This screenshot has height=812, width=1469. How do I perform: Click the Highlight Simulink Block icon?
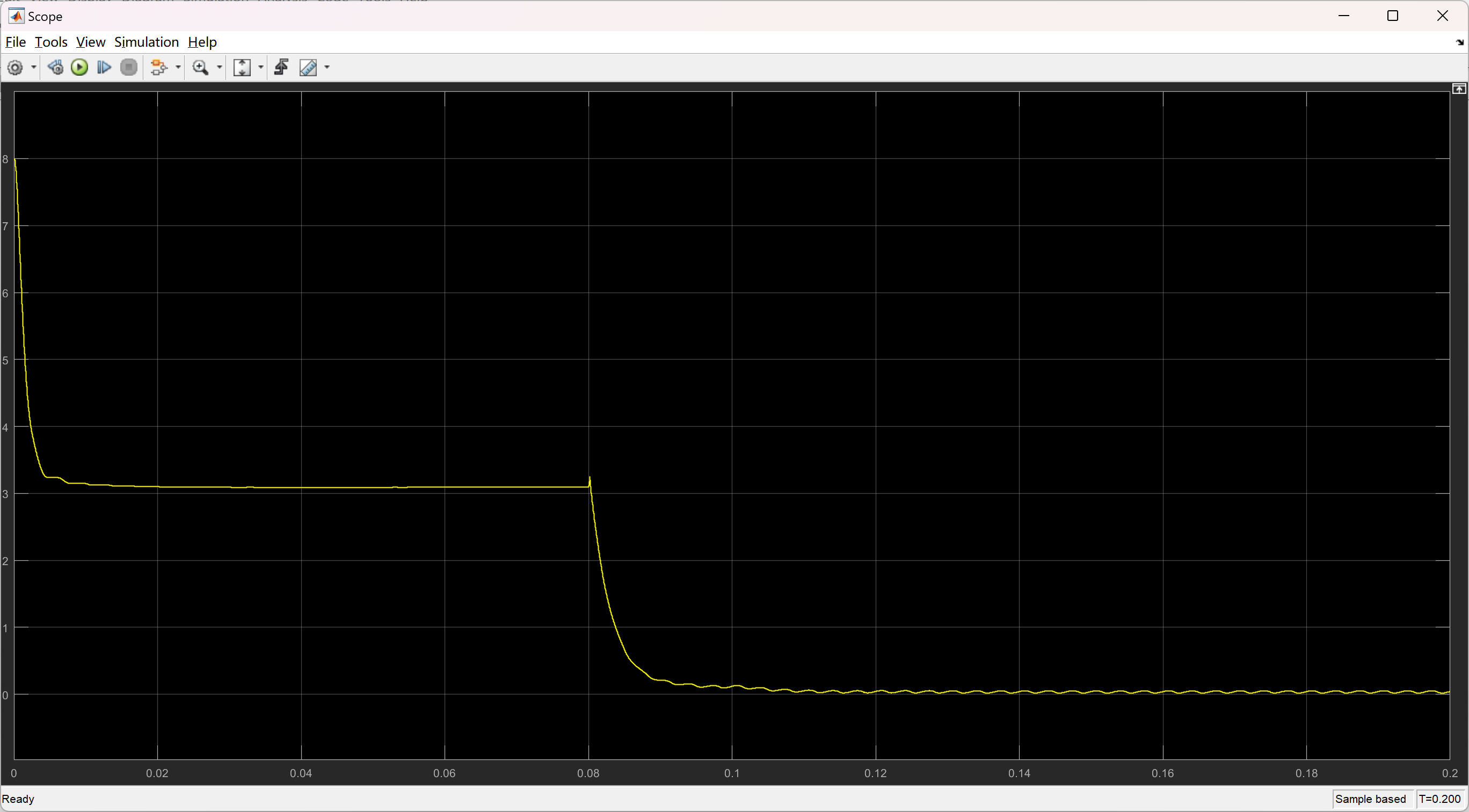point(159,68)
